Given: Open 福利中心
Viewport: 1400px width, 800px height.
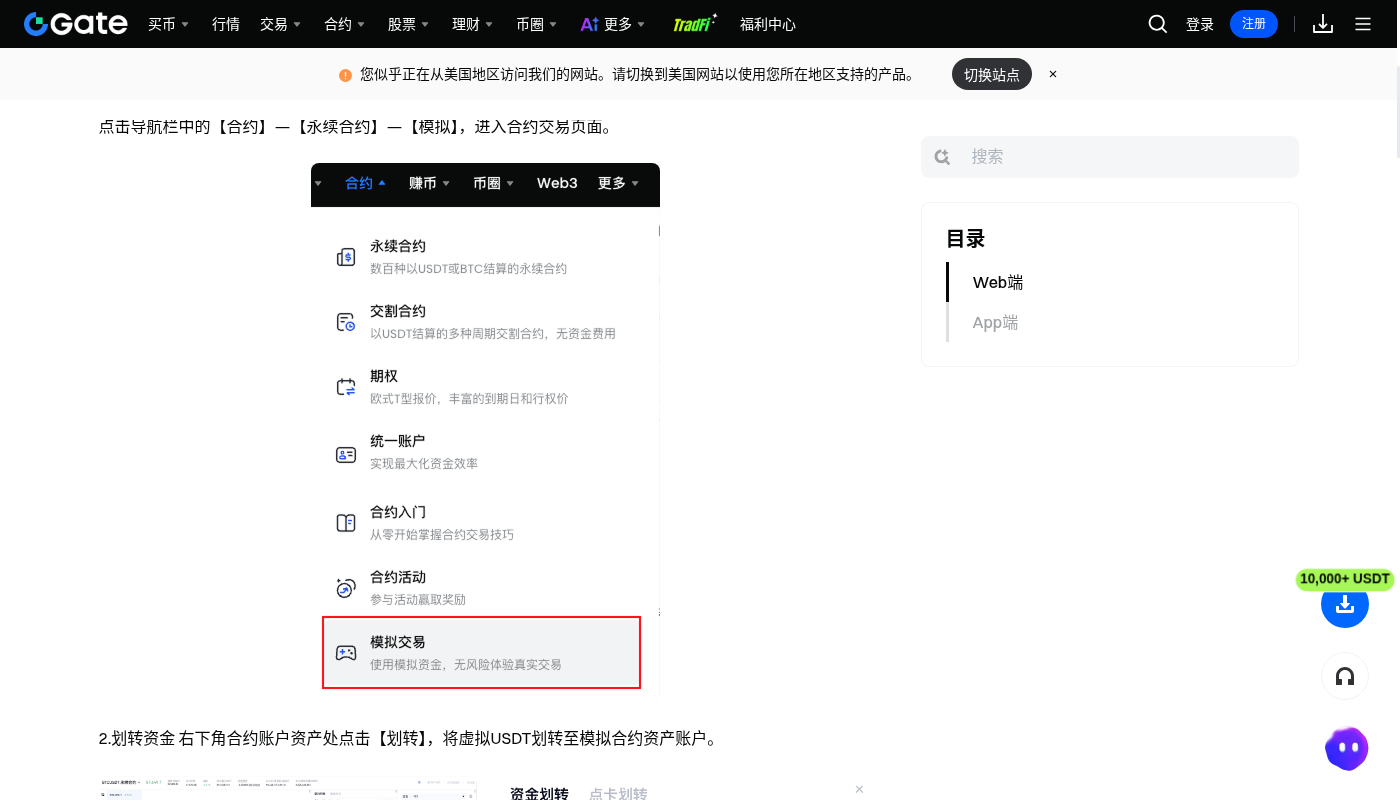Looking at the screenshot, I should tap(768, 24).
